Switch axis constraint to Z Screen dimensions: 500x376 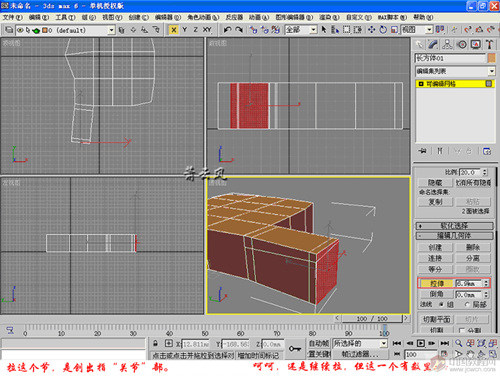[195, 30]
